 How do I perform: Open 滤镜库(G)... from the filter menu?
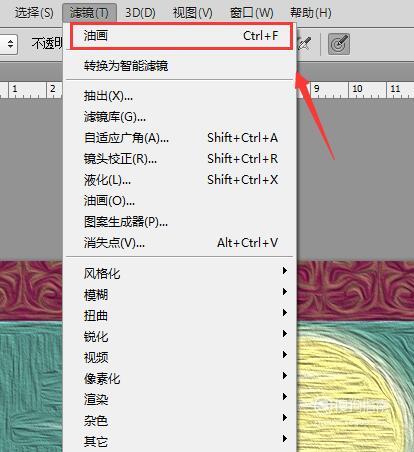coord(179,117)
